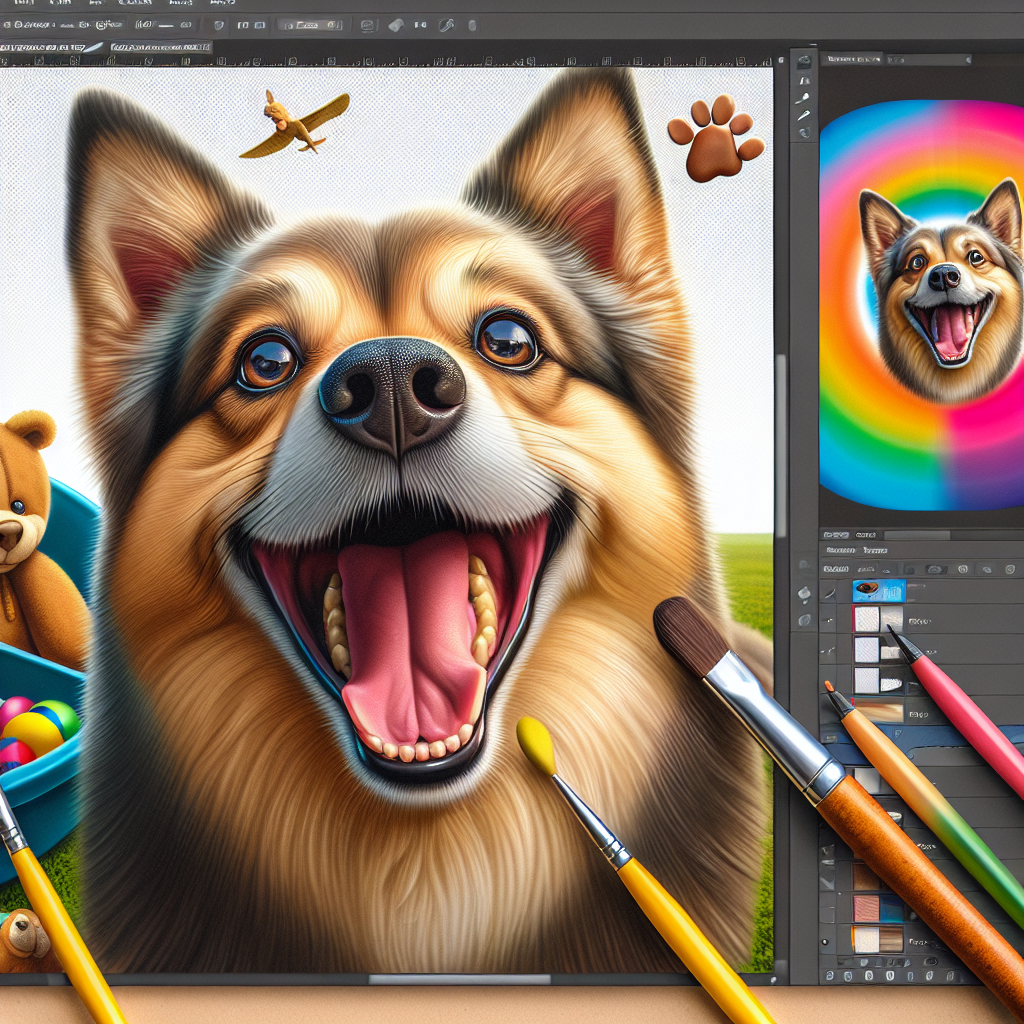Toggle visibility of the layer below the blue one
Image resolution: width=1024 pixels, height=1024 pixels.
click(829, 619)
